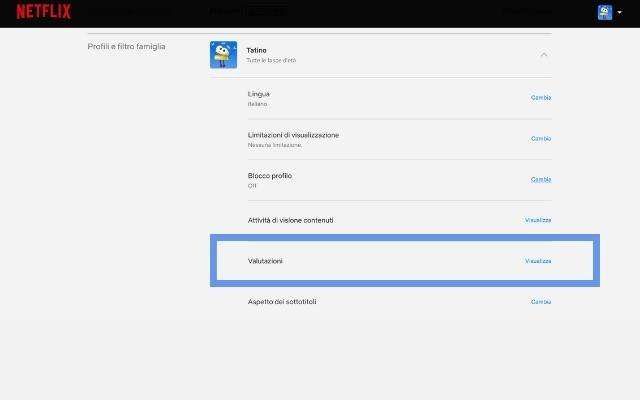Image resolution: width=640 pixels, height=400 pixels.
Task: Click the Blocco profilo label
Action: [x=270, y=176]
